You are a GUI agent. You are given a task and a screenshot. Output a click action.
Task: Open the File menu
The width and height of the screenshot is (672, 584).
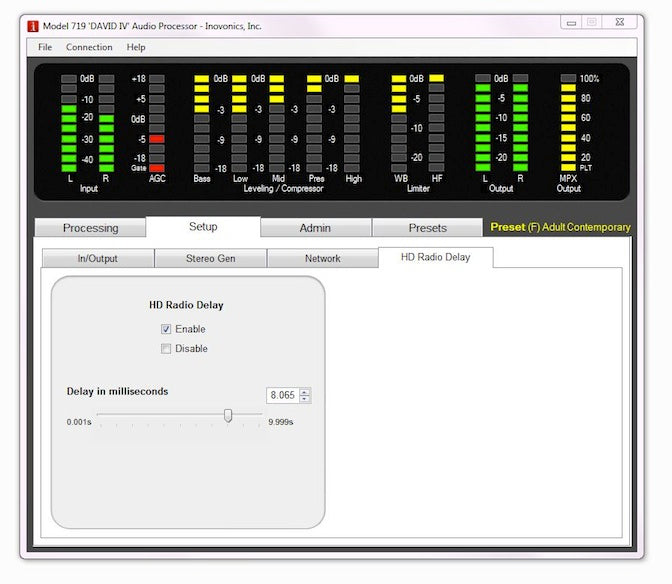tap(45, 47)
